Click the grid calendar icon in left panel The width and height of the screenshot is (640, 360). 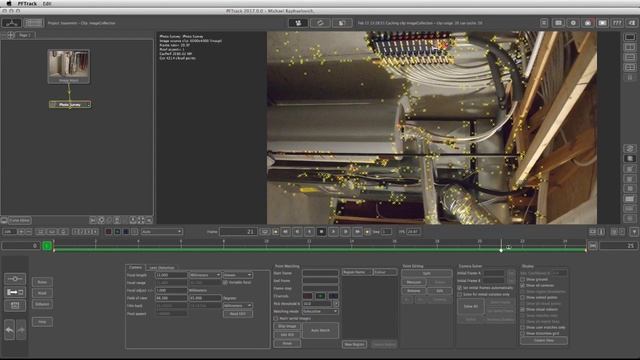coord(15,305)
